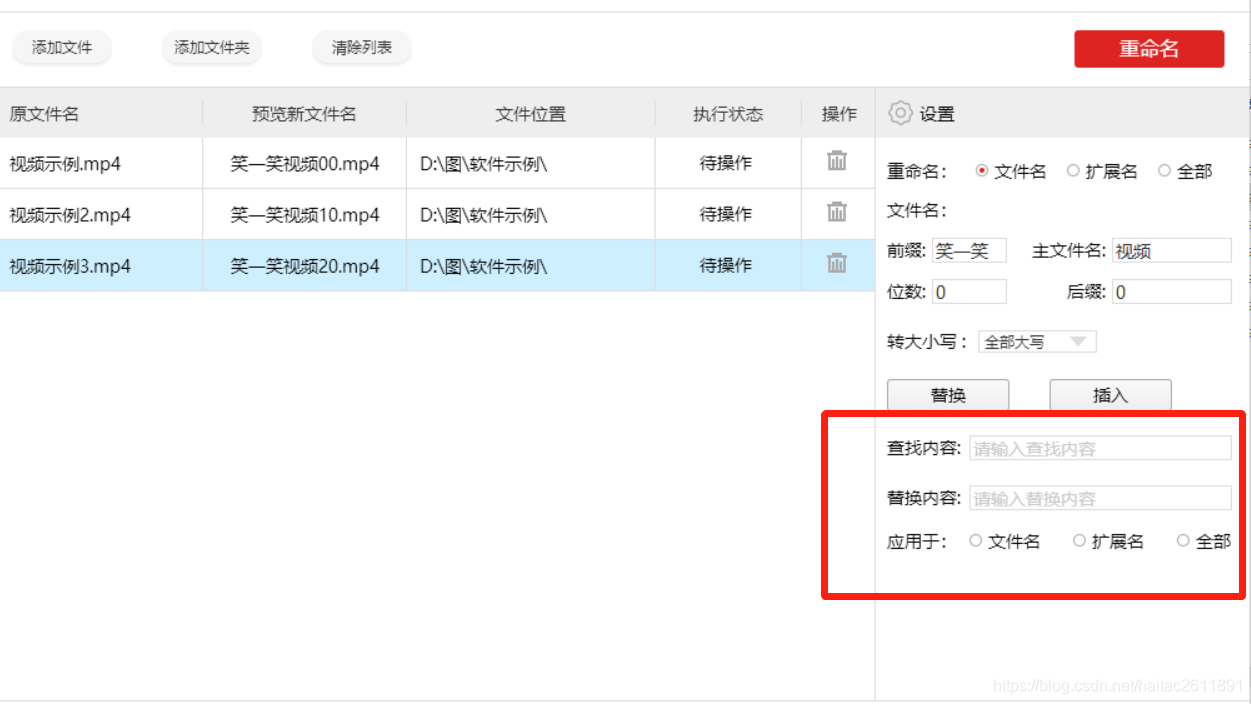
Task: Select 重命名 文件名 radio option
Action: 982,171
